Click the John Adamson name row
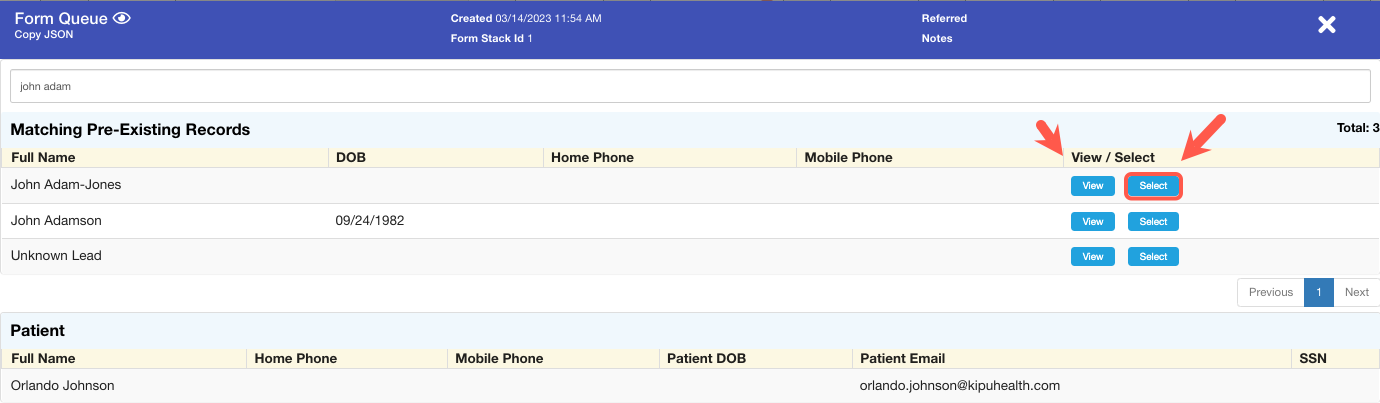This screenshot has height=403, width=1380. (x=56, y=220)
